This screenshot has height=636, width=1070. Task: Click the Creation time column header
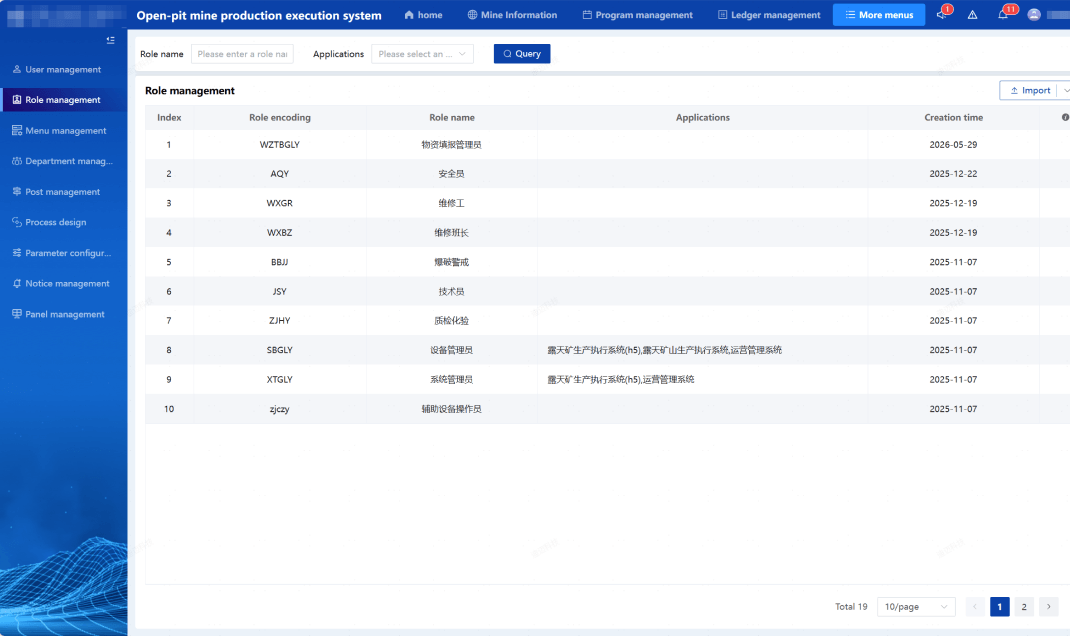pyautogui.click(x=953, y=117)
